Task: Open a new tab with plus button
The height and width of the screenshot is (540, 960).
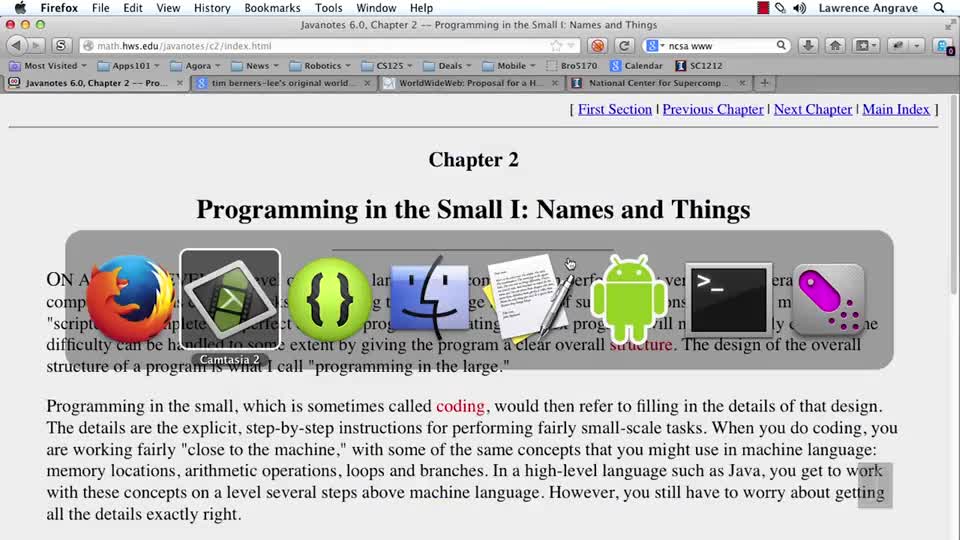Action: tap(764, 83)
